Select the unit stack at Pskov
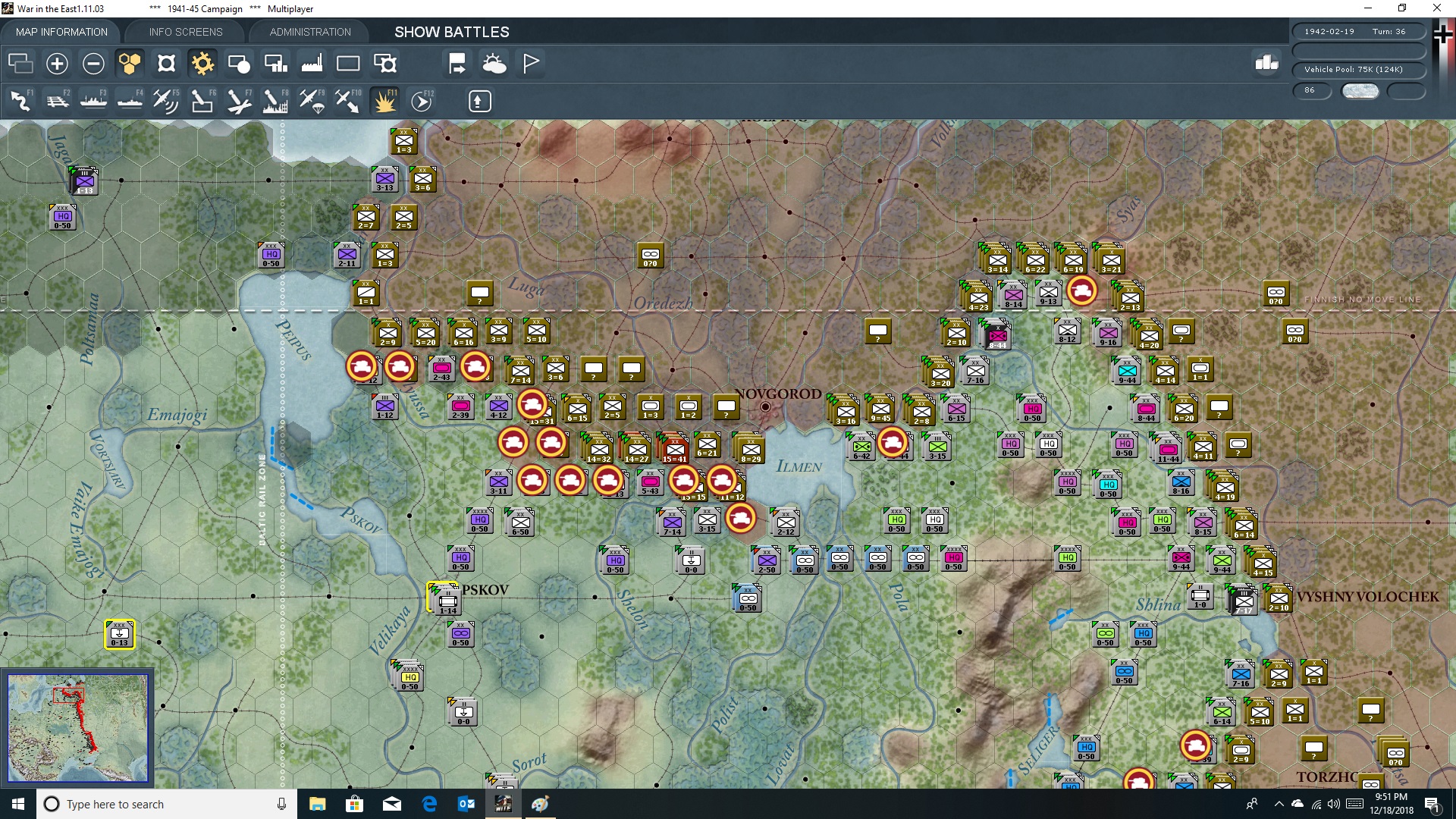The width and height of the screenshot is (1456, 819). (444, 598)
